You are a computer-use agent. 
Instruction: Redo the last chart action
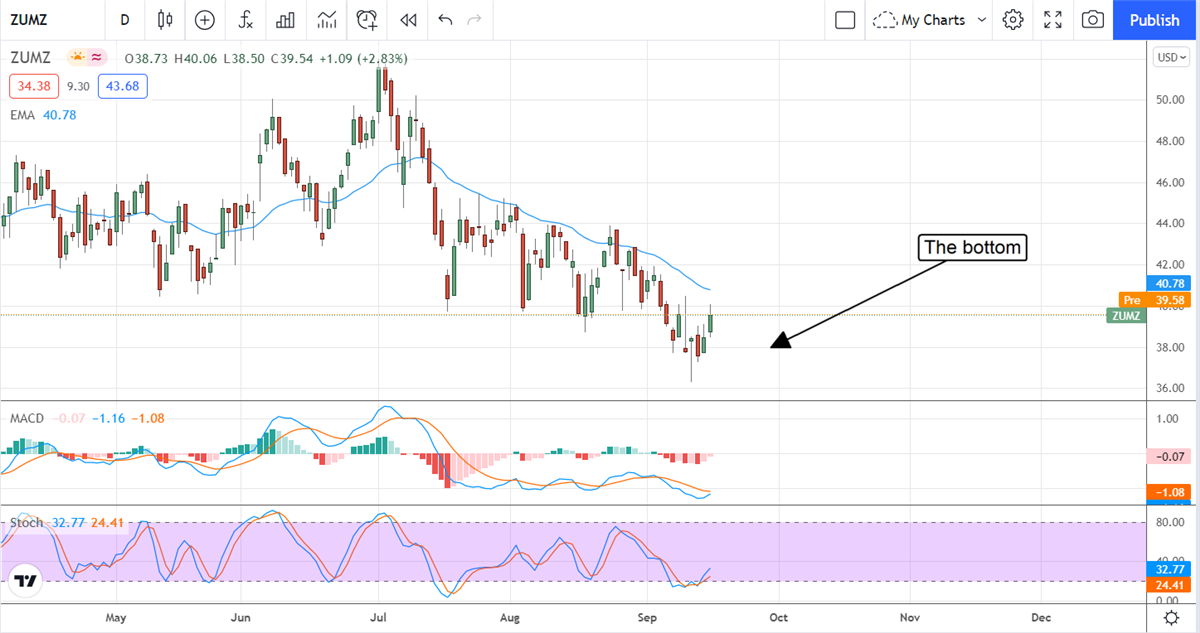[x=474, y=19]
